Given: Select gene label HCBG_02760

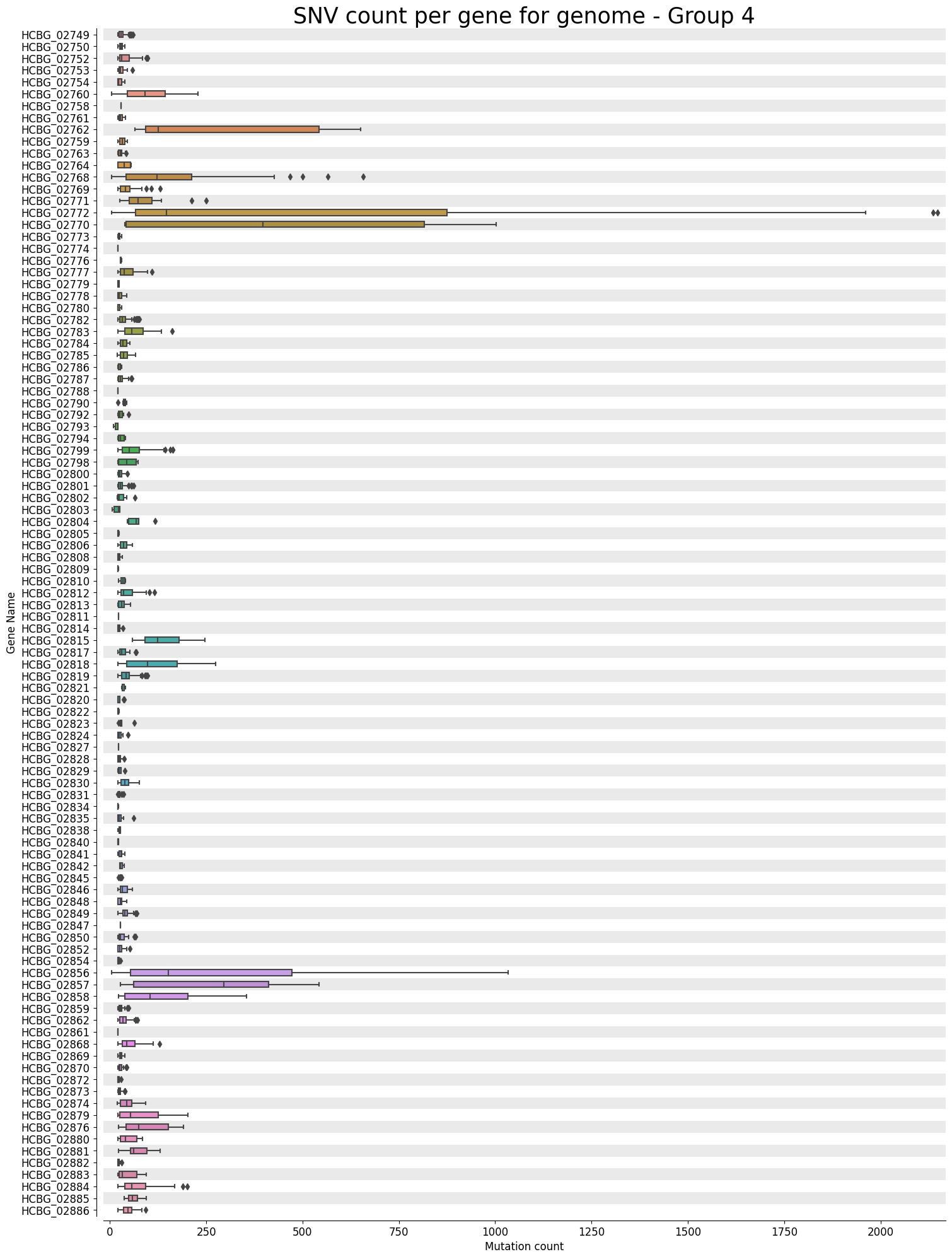Looking at the screenshot, I should (50, 94).
